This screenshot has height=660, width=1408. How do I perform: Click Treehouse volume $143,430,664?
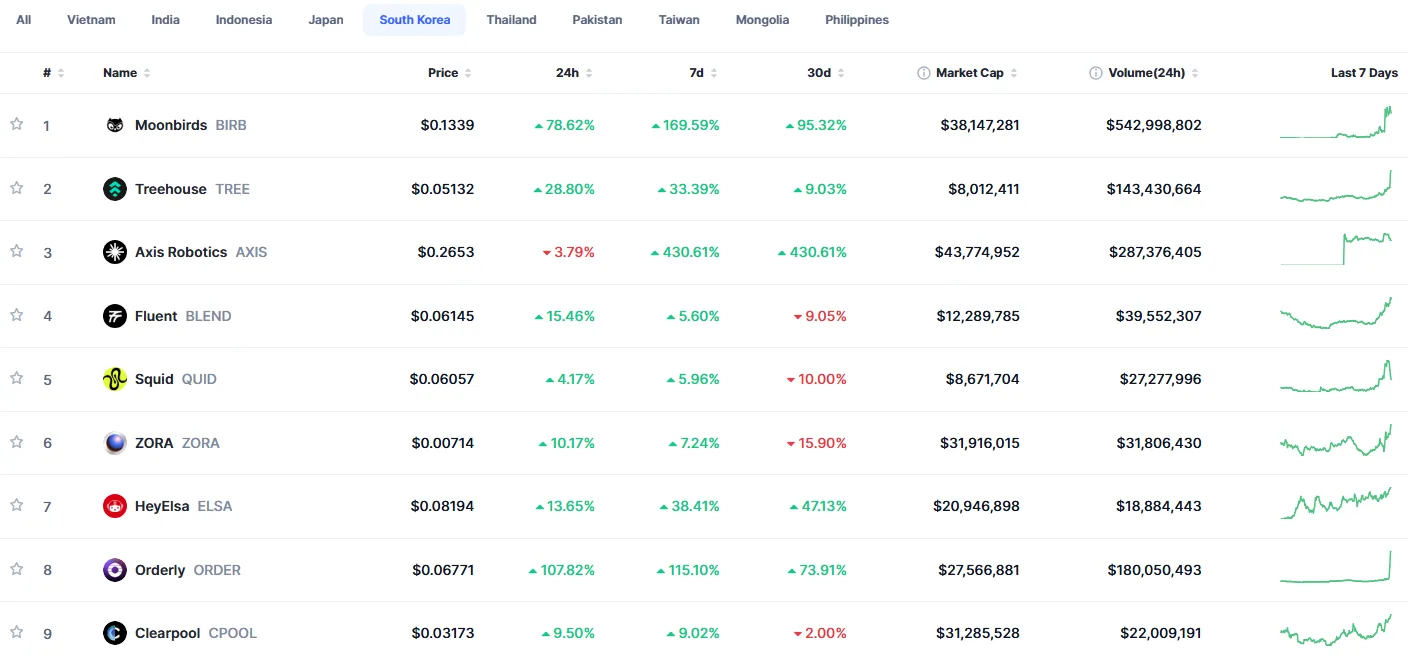point(1154,189)
